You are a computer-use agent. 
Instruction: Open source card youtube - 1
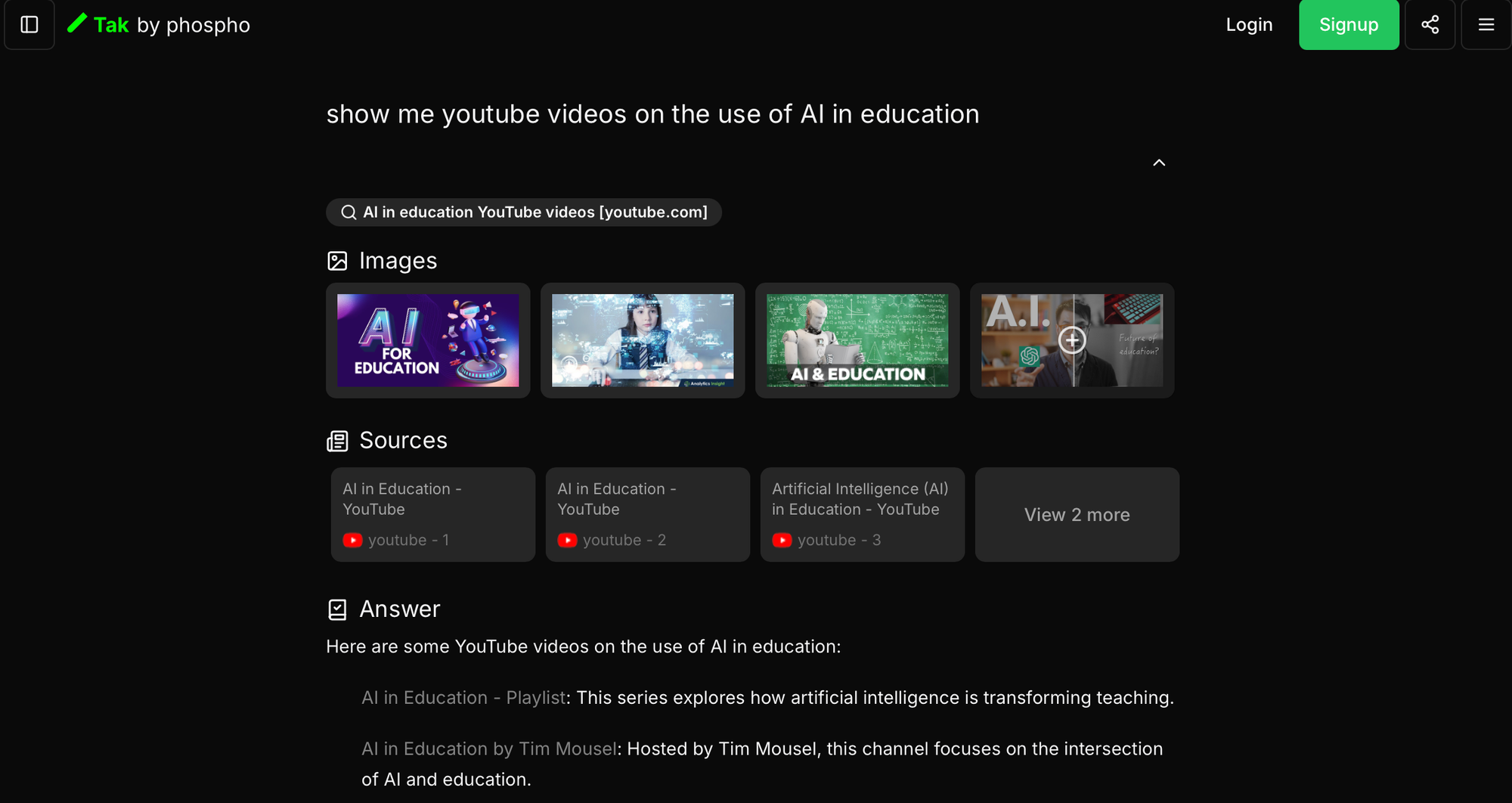click(x=433, y=514)
